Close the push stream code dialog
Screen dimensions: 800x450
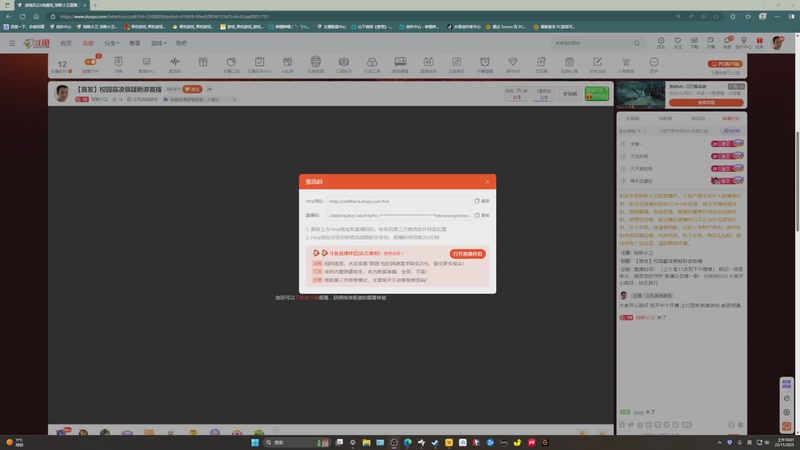[x=487, y=182]
